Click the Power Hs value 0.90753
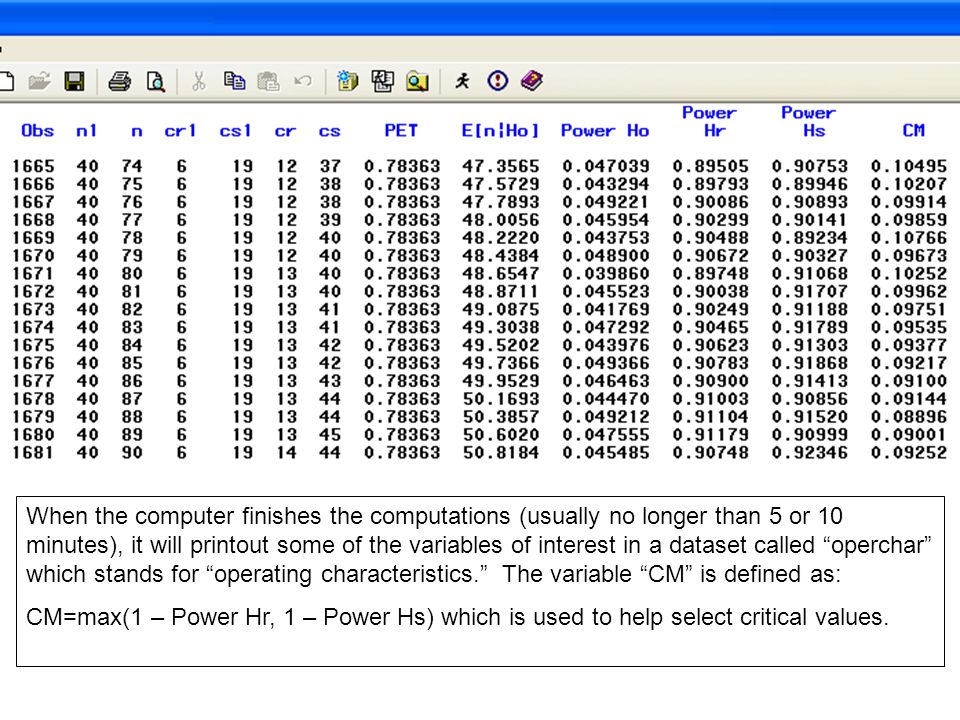The height and width of the screenshot is (720, 960). (810, 166)
